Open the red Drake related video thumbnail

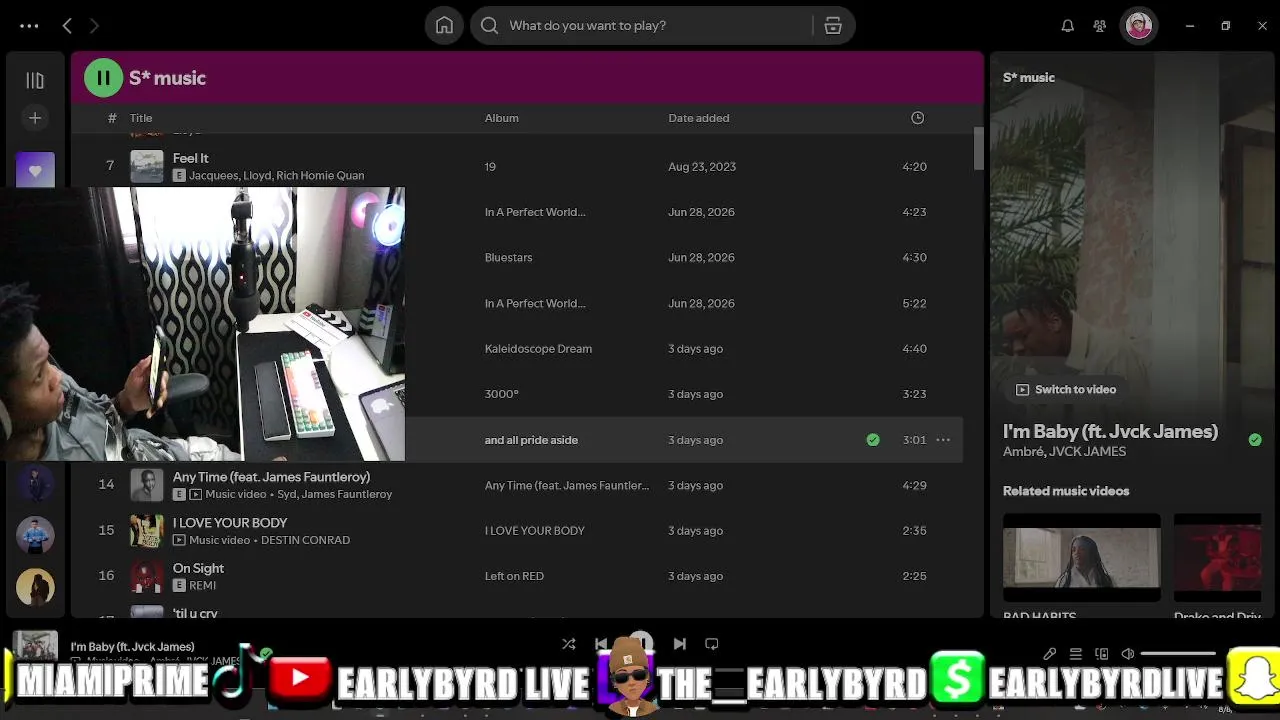tap(1217, 557)
